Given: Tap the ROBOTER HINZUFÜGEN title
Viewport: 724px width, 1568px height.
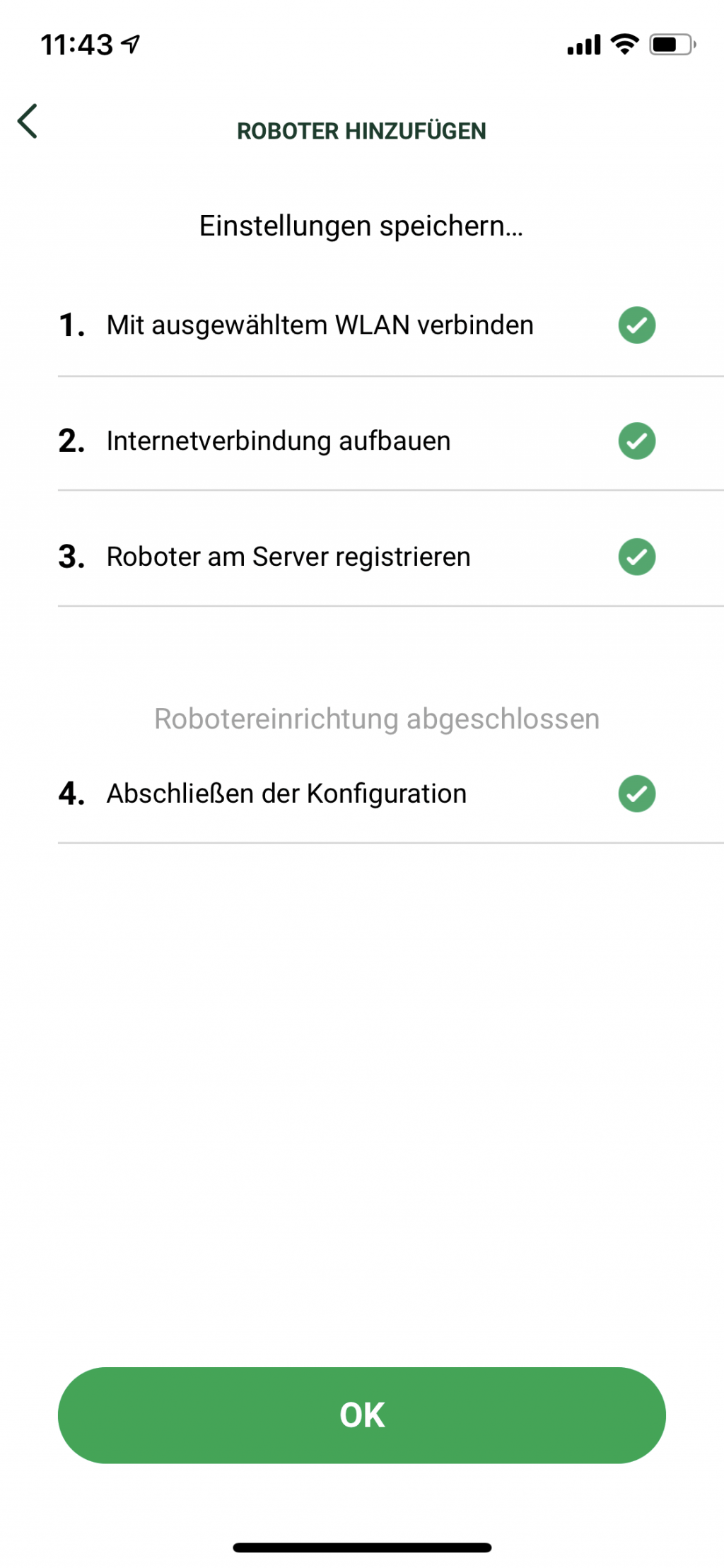Looking at the screenshot, I should pos(361,131).
